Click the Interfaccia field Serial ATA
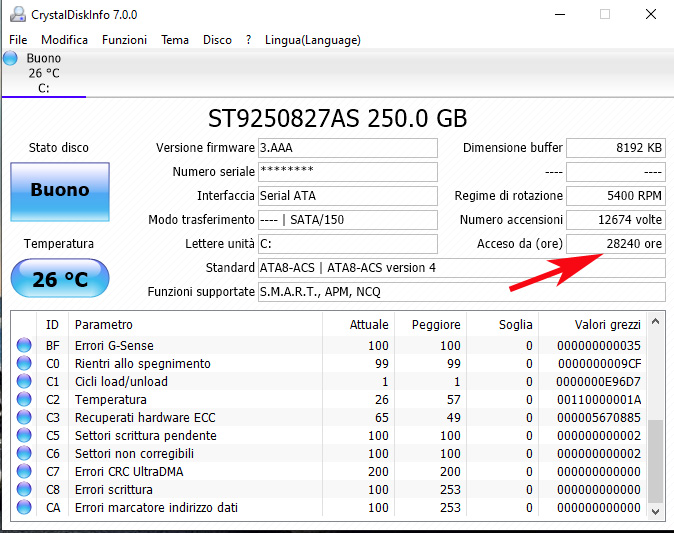674x533 pixels. pyautogui.click(x=347, y=196)
